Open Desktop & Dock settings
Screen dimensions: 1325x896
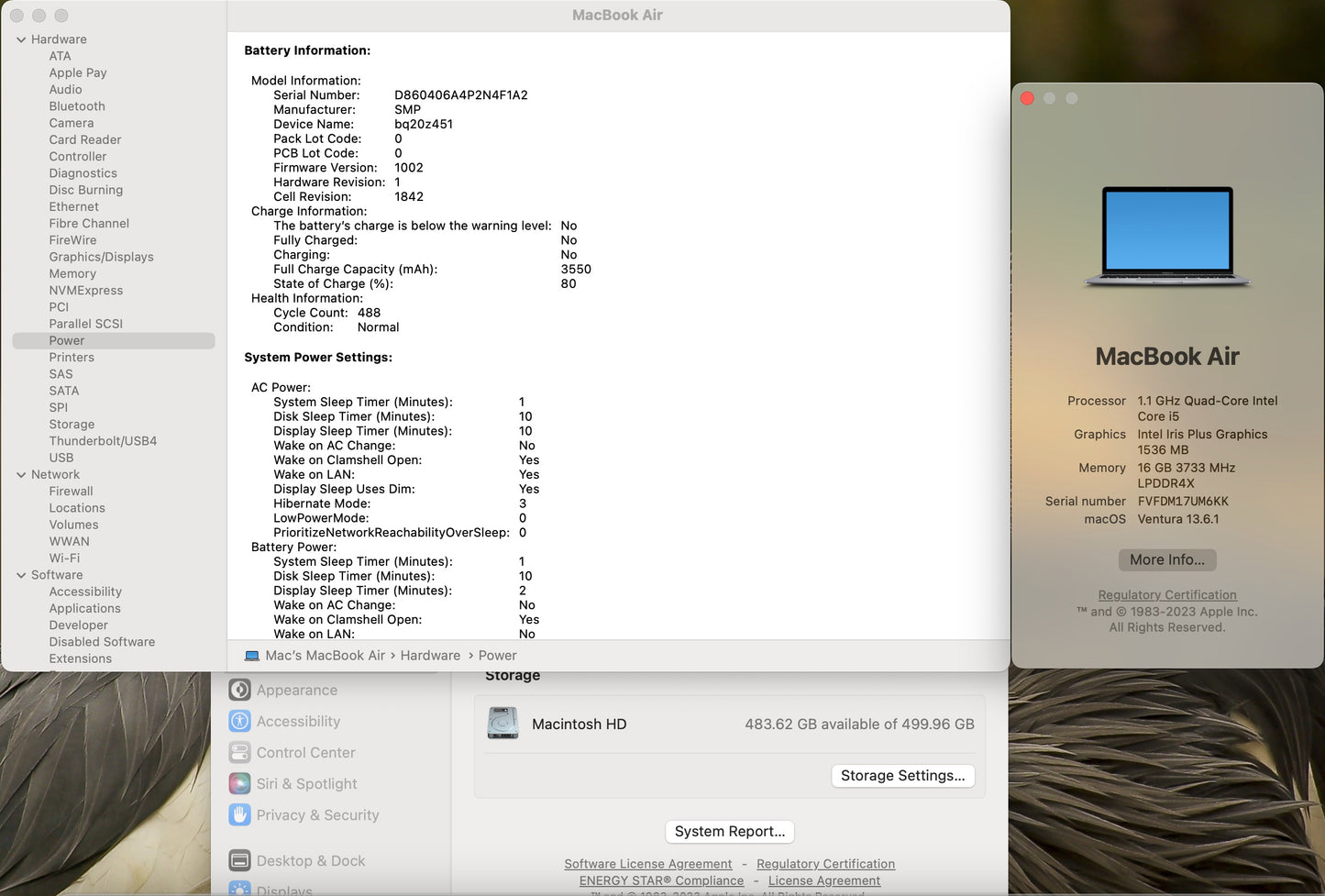[311, 860]
